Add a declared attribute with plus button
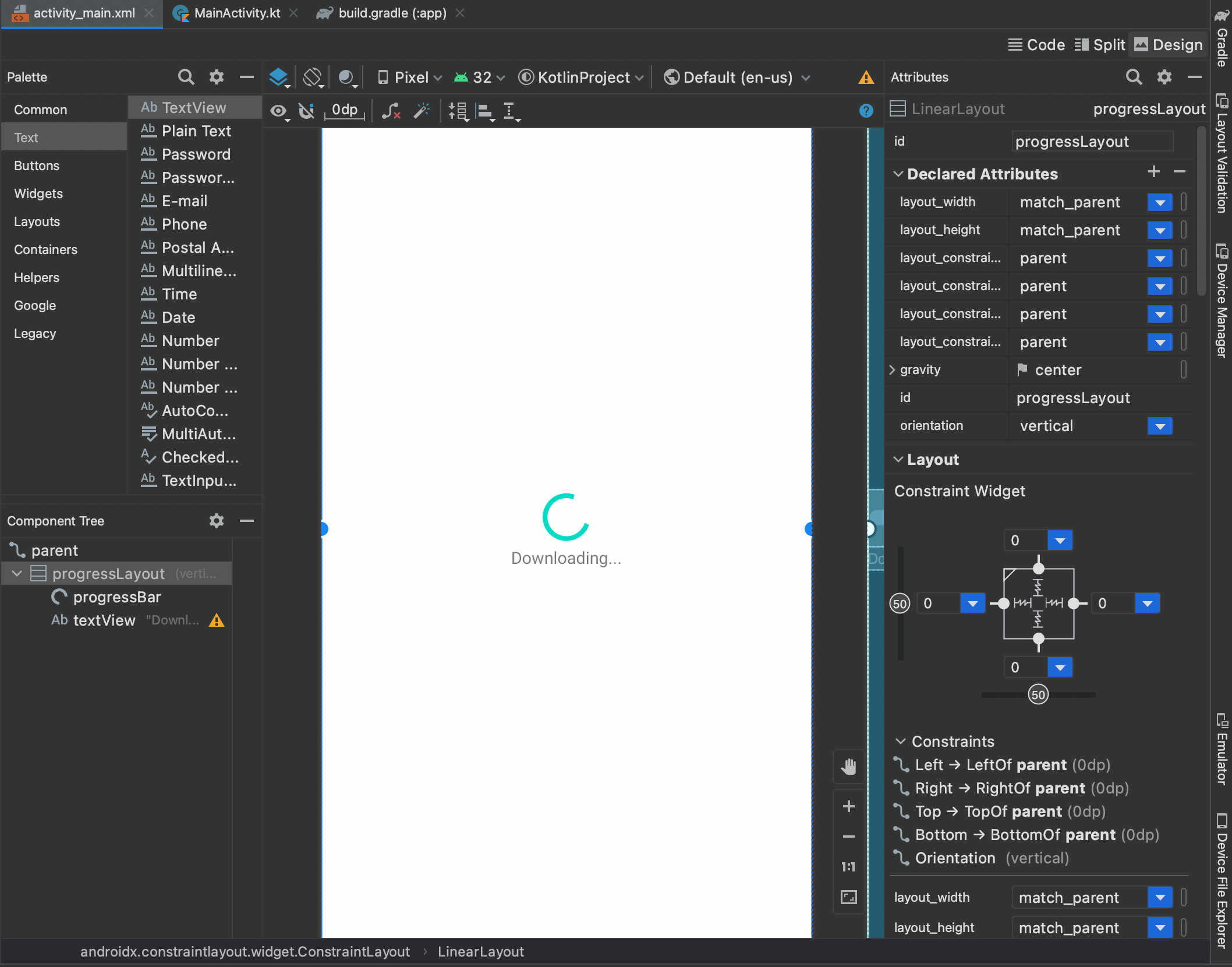The width and height of the screenshot is (1232, 967). pyautogui.click(x=1153, y=172)
